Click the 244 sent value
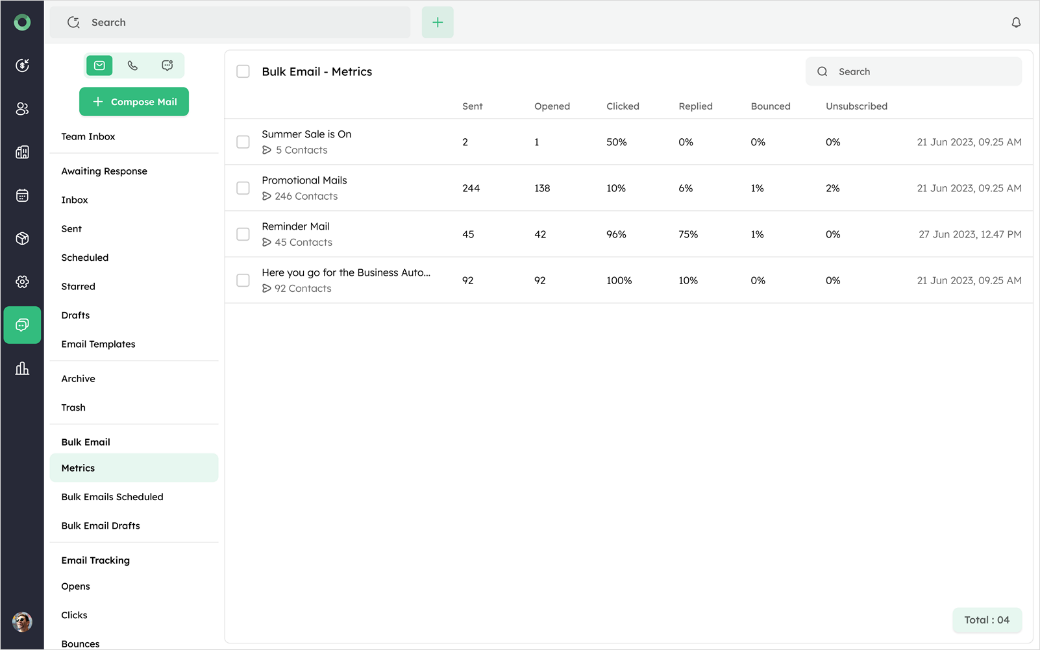Viewport: 1040px width, 650px height. pyautogui.click(x=471, y=188)
